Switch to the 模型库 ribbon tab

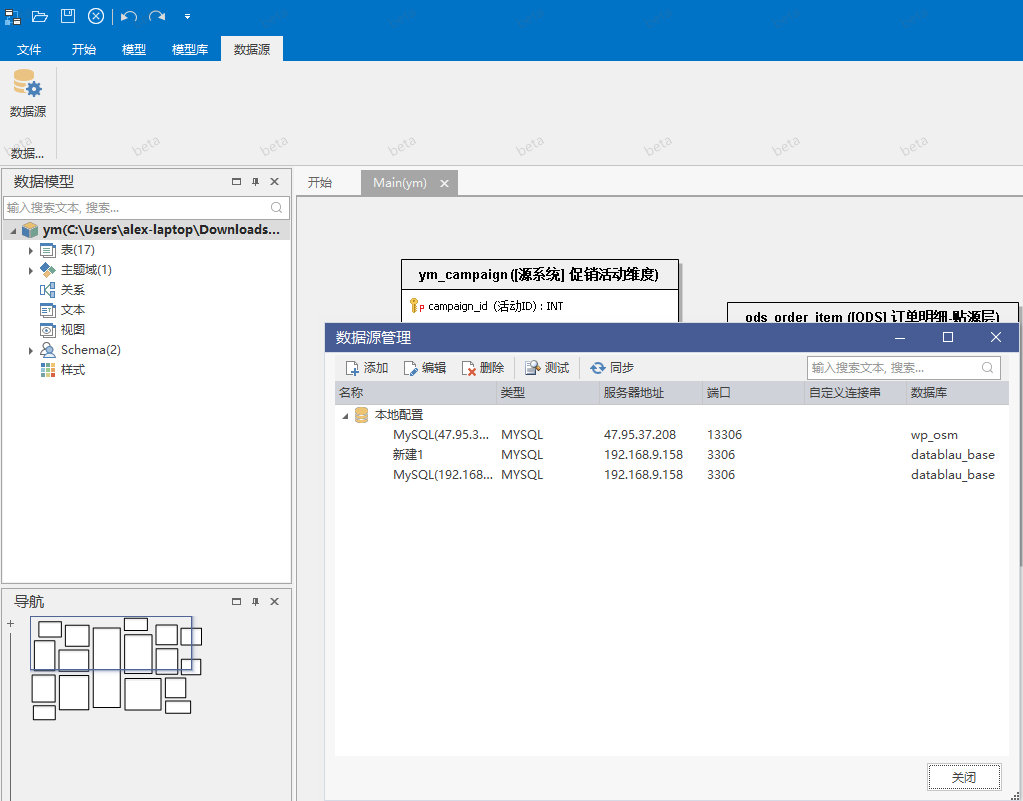click(190, 50)
